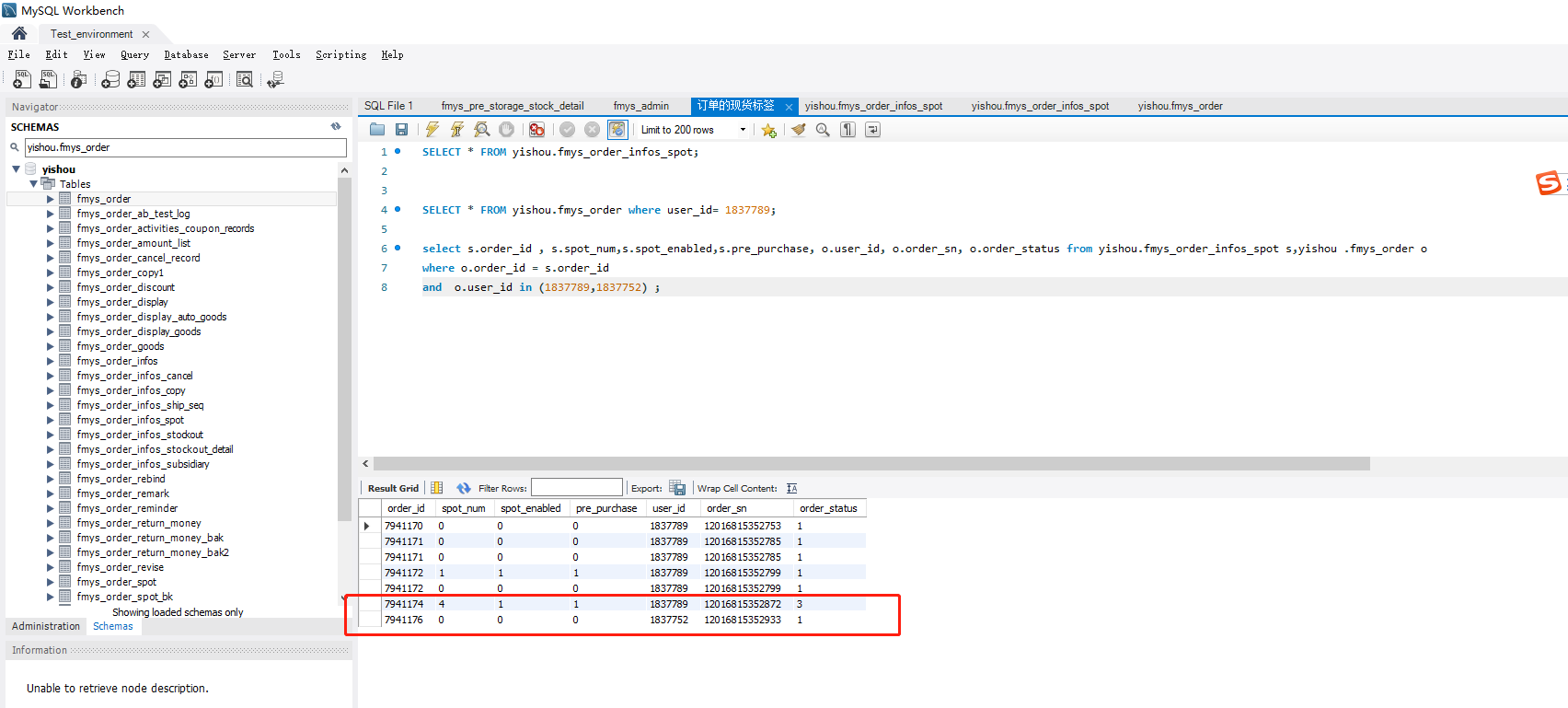Close the Test_environment connection tab
Viewport: 1568px width, 708px height.
145,34
